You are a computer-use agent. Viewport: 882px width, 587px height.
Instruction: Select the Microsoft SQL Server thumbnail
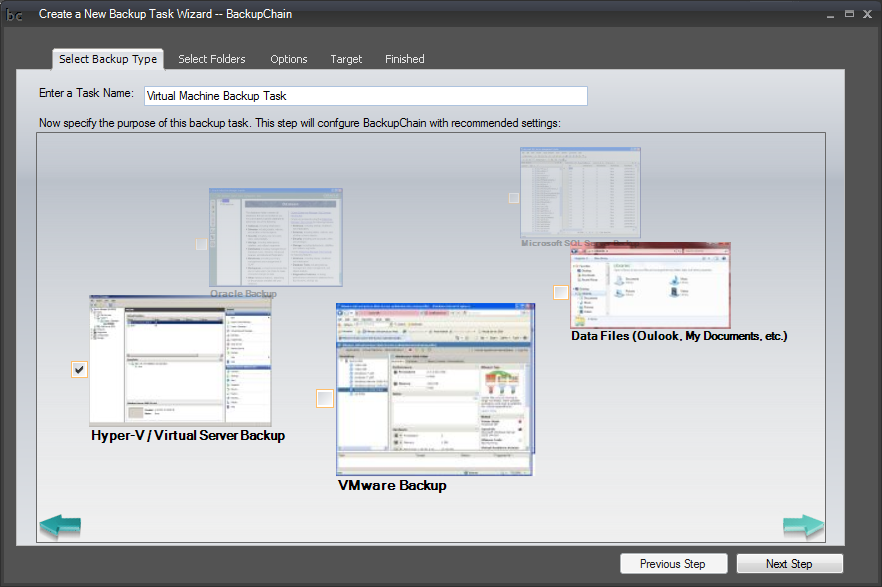point(580,193)
